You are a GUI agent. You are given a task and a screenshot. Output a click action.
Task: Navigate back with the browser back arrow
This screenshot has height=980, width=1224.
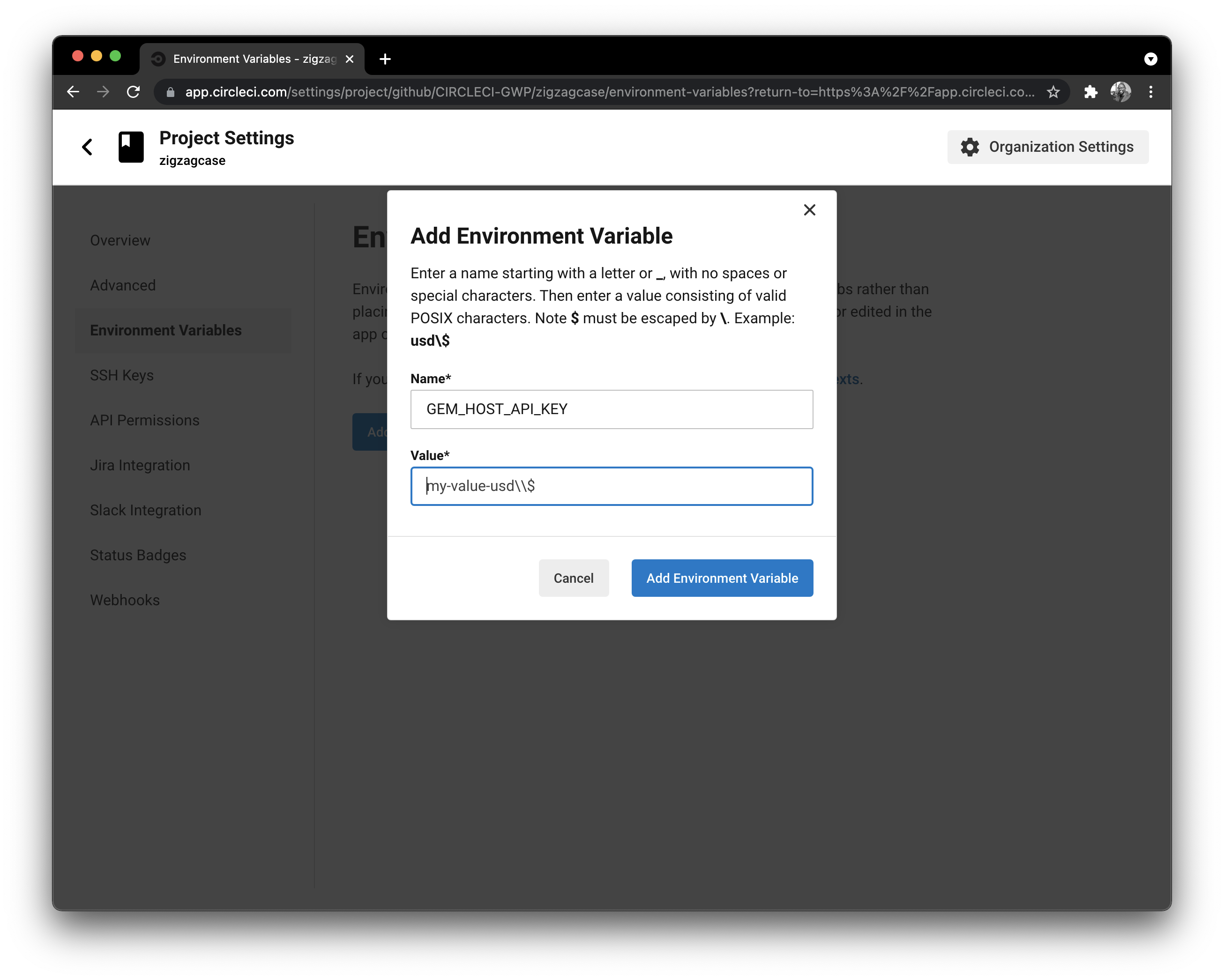pyautogui.click(x=73, y=91)
